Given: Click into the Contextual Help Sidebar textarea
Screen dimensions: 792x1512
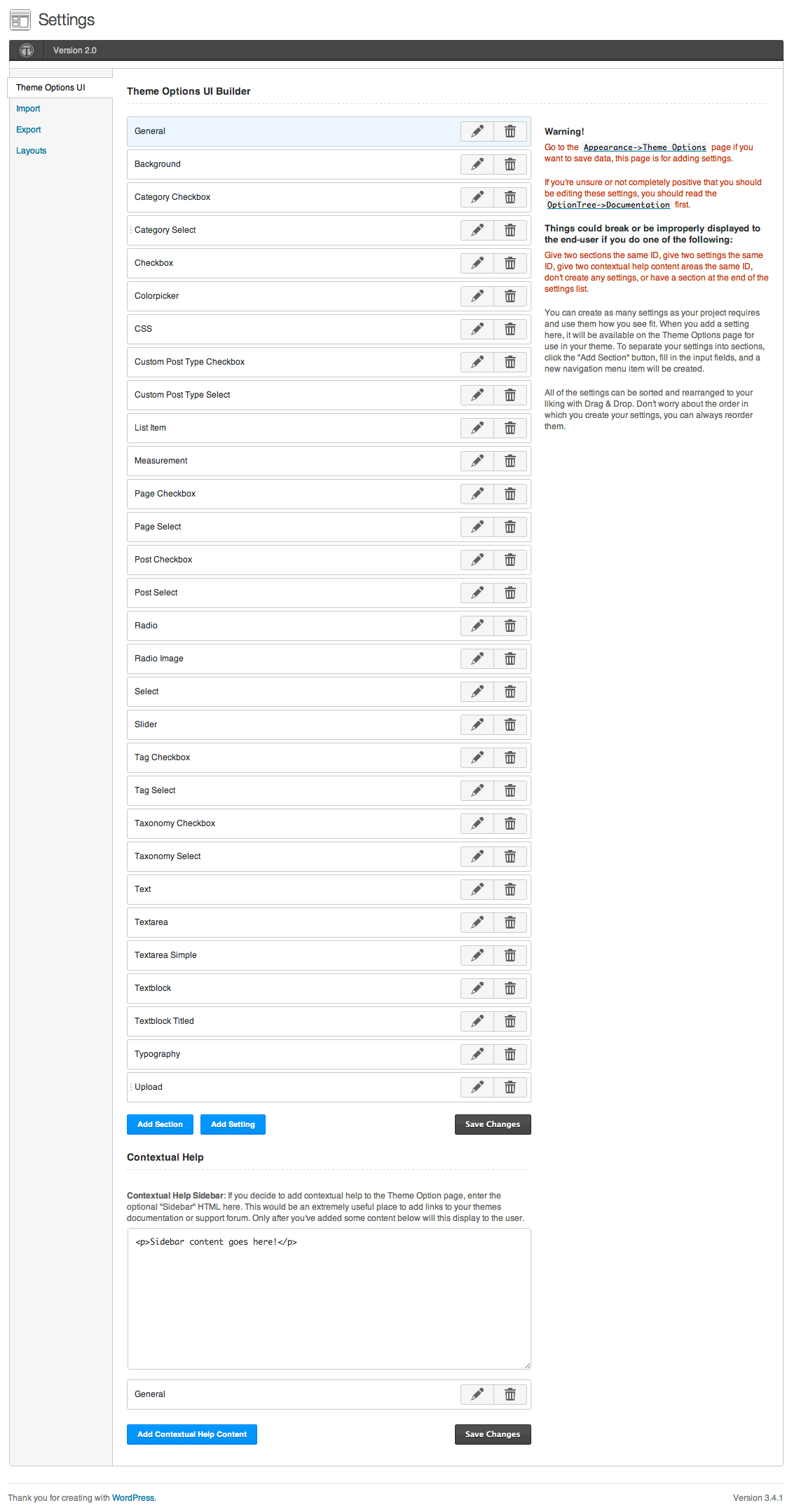Looking at the screenshot, I should pyautogui.click(x=329, y=1298).
